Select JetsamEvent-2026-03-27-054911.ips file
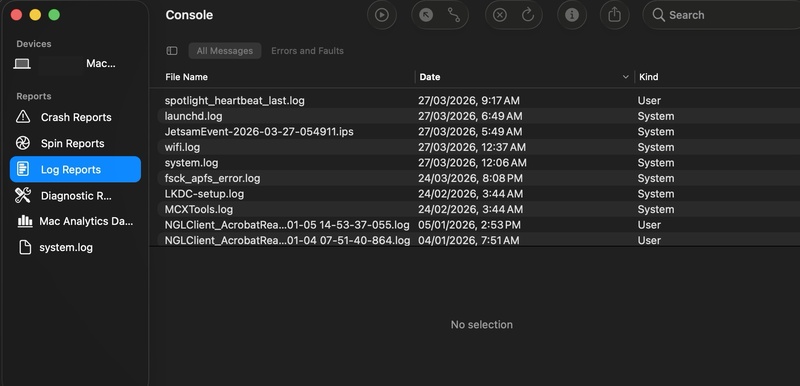The image size is (800, 386). point(259,132)
